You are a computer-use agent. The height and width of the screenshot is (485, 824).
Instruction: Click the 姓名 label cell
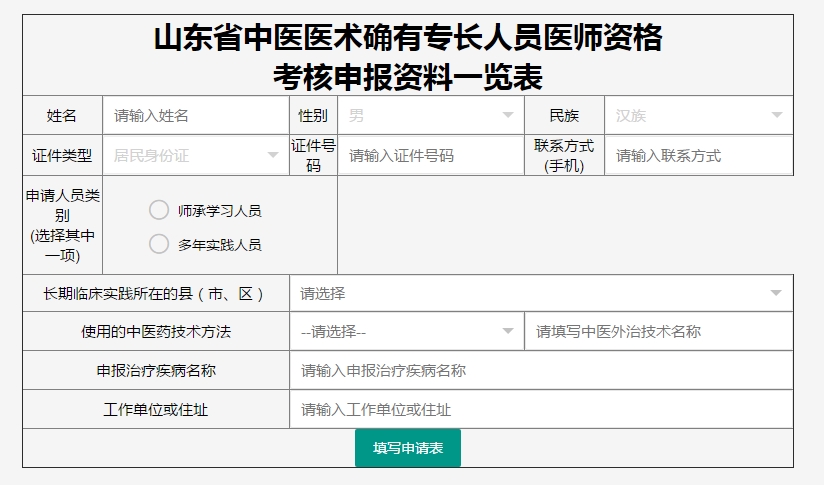point(62,115)
